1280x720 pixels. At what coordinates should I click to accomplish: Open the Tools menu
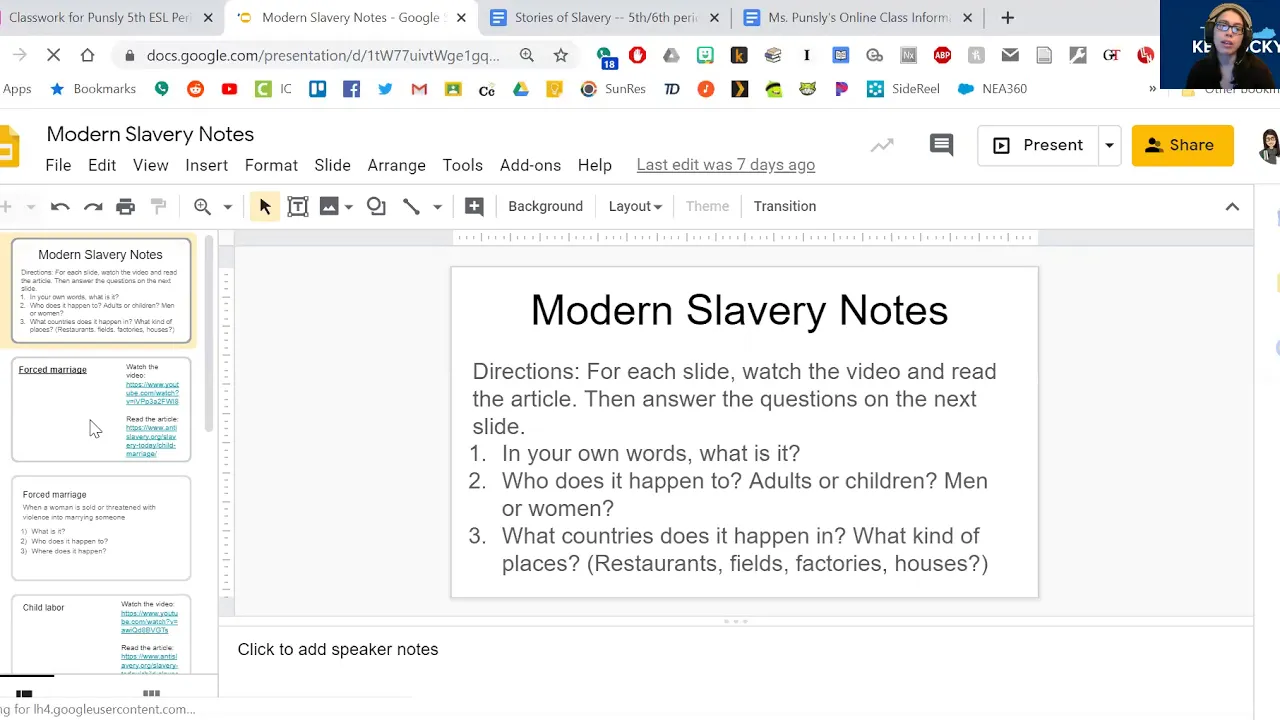(463, 165)
